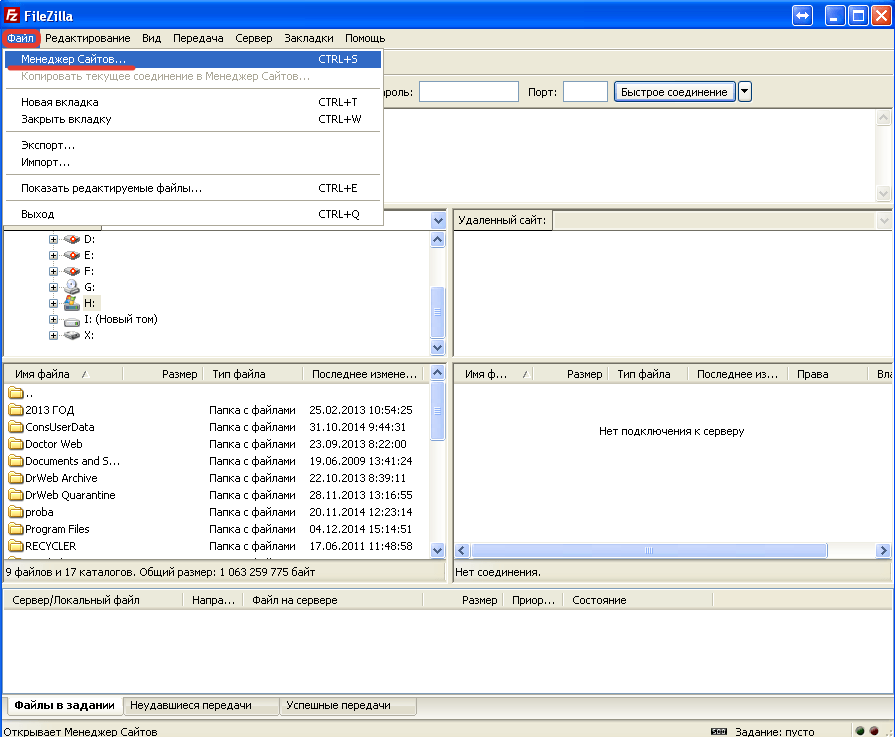Open the Помощь menu
The width and height of the screenshot is (895, 737).
(365, 38)
